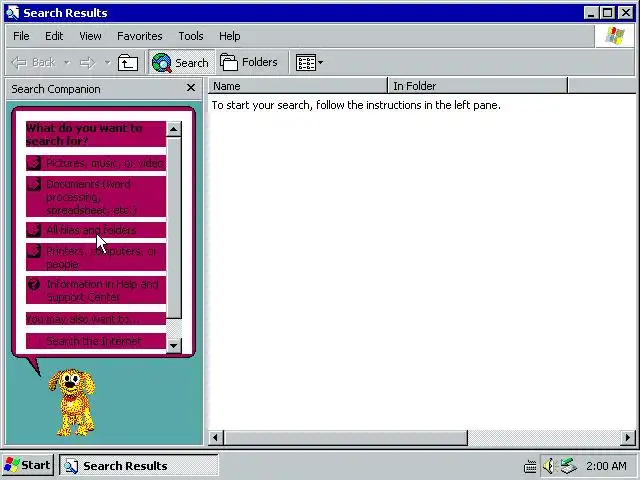
Task: Open the Forward history dropdown arrow
Action: [107, 62]
